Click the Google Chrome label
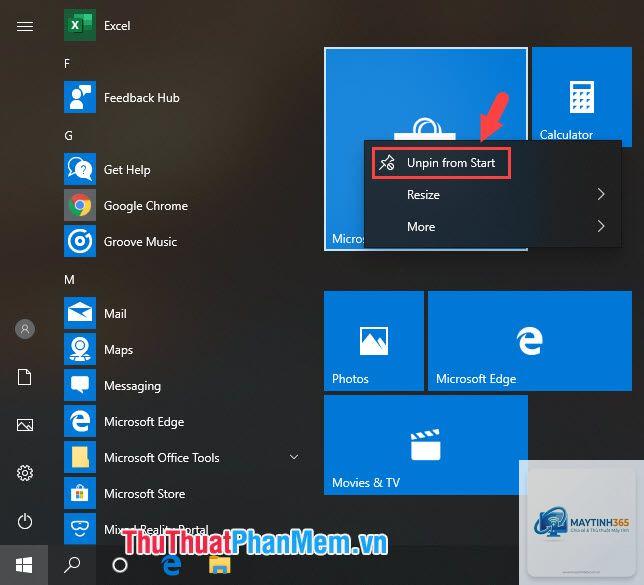Screen dimensions: 644x585 146,206
